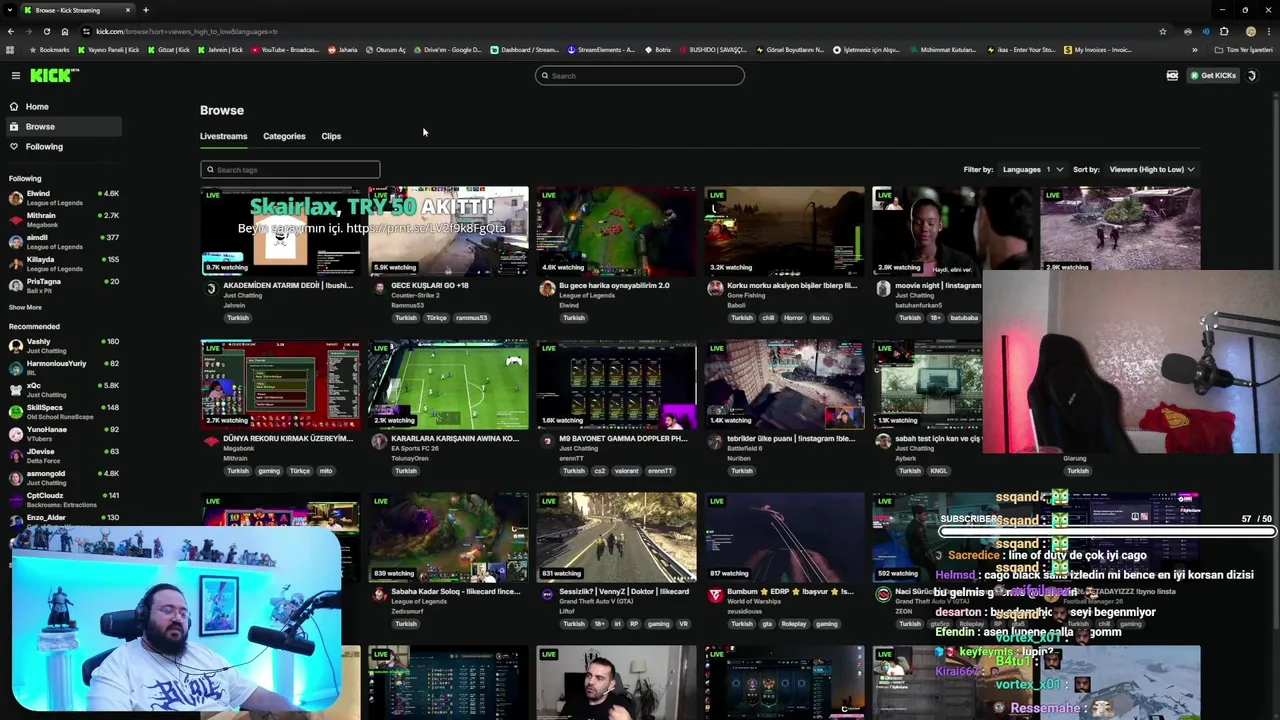Select the cs2 tag

coord(600,471)
